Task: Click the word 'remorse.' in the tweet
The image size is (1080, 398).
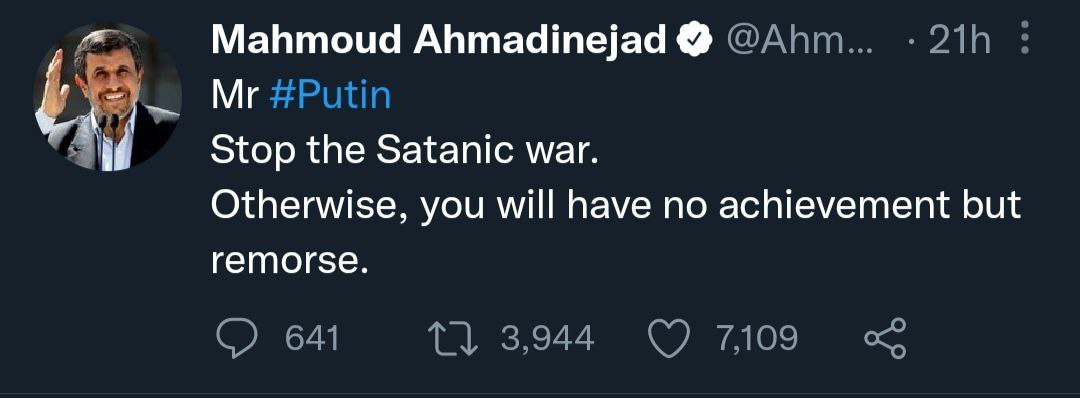Action: click(x=286, y=262)
